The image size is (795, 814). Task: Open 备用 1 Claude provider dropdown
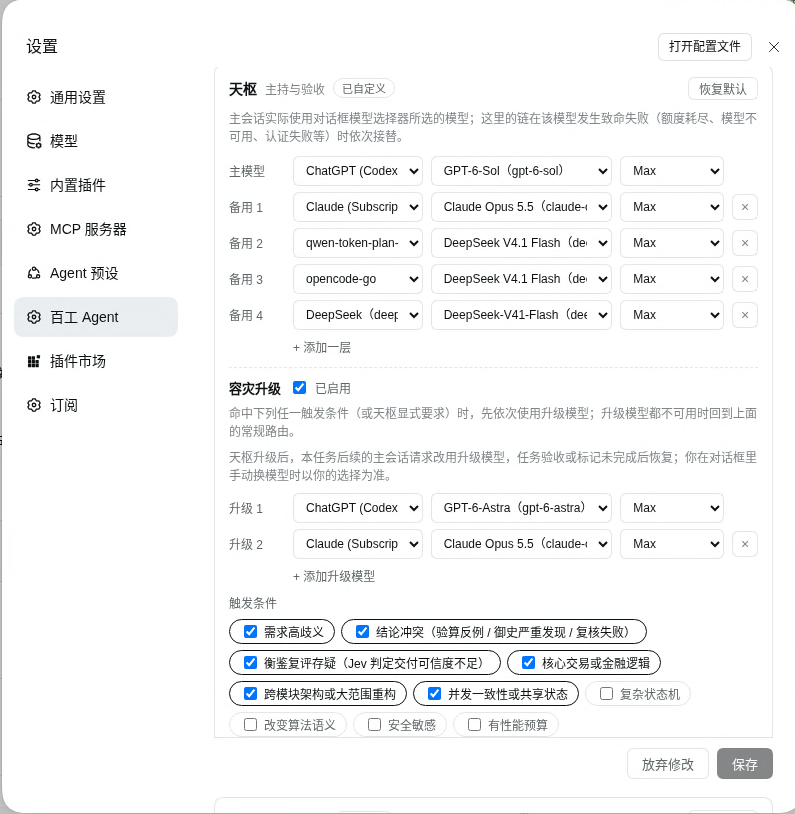click(358, 207)
